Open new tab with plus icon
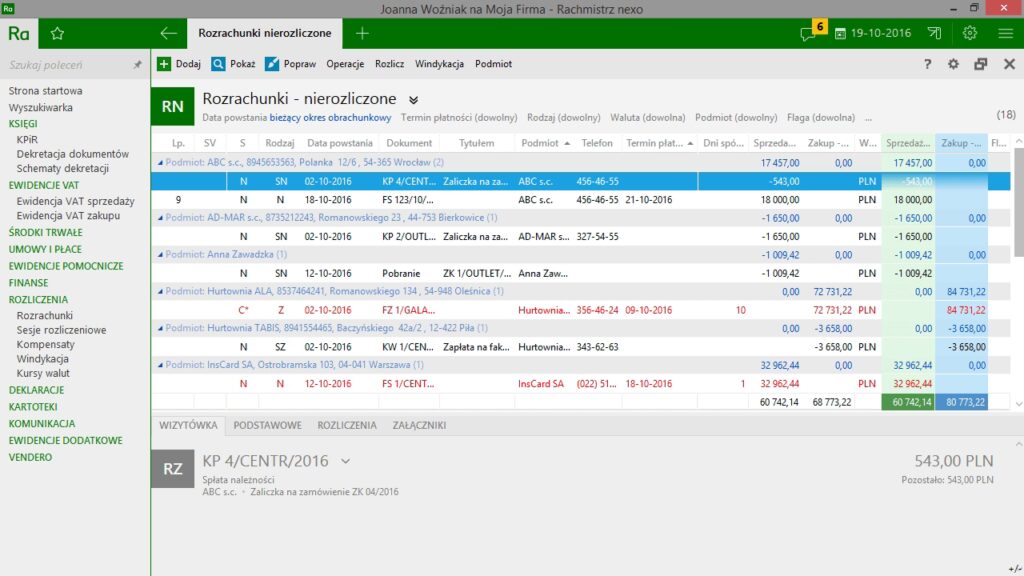1024x576 pixels. (362, 33)
